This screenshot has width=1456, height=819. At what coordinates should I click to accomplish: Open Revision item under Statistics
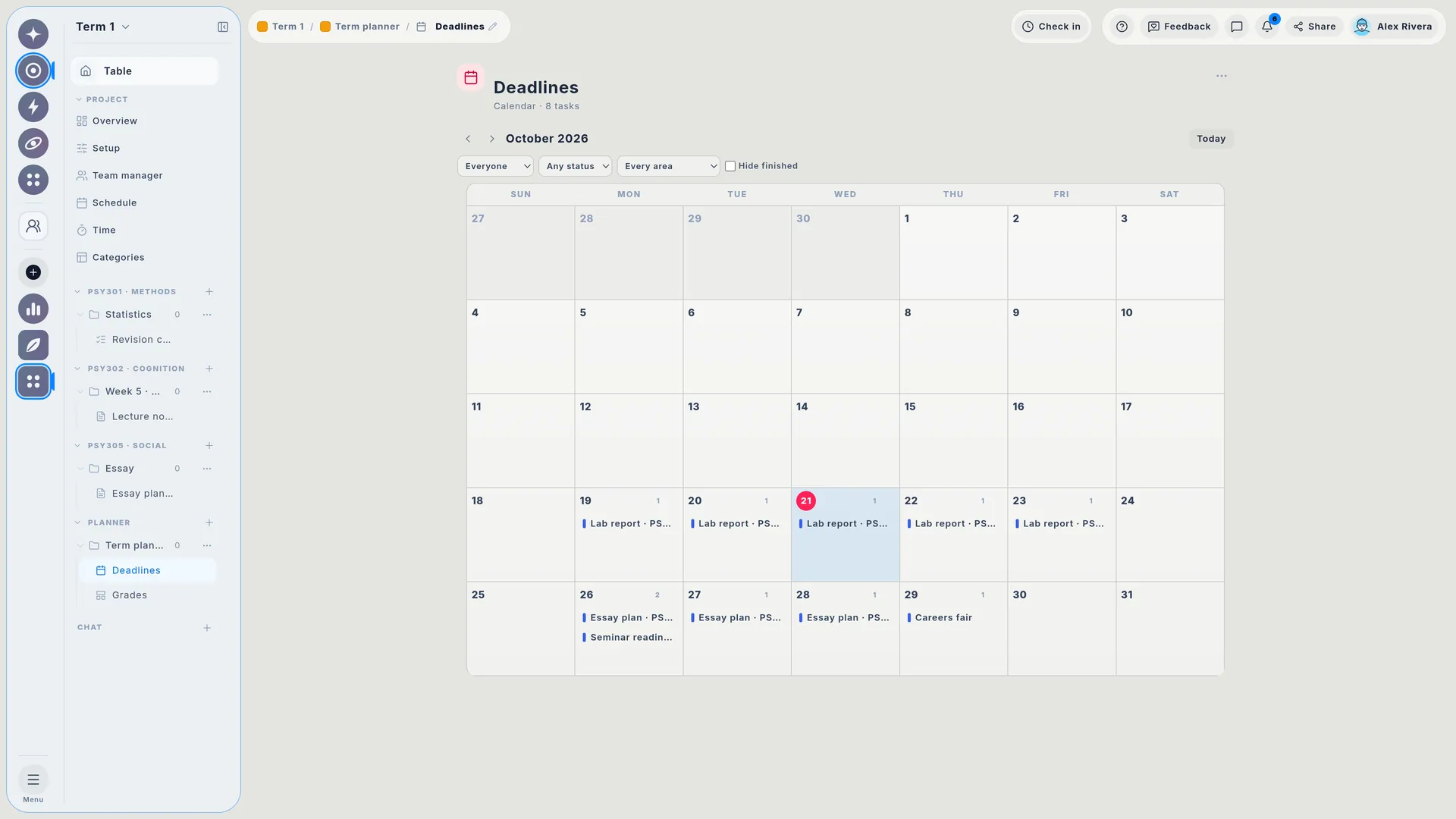pyautogui.click(x=148, y=340)
